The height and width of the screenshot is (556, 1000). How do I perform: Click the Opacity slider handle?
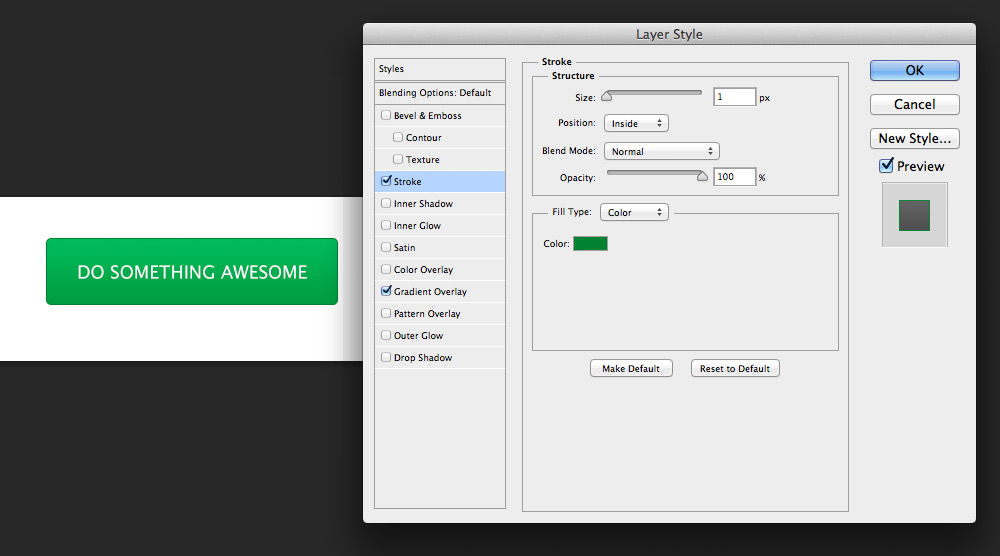coord(702,177)
